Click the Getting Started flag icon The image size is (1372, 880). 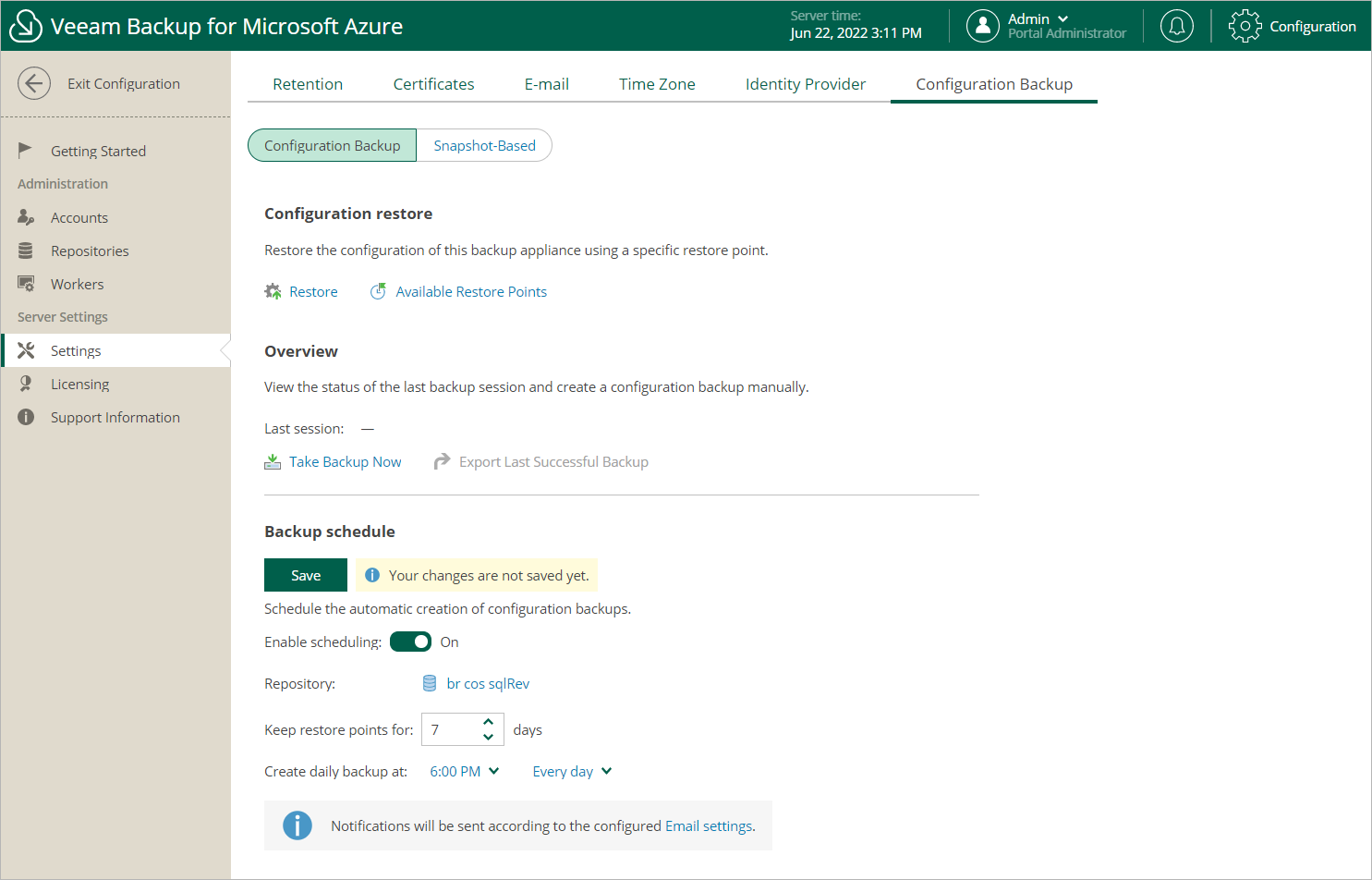tap(25, 150)
